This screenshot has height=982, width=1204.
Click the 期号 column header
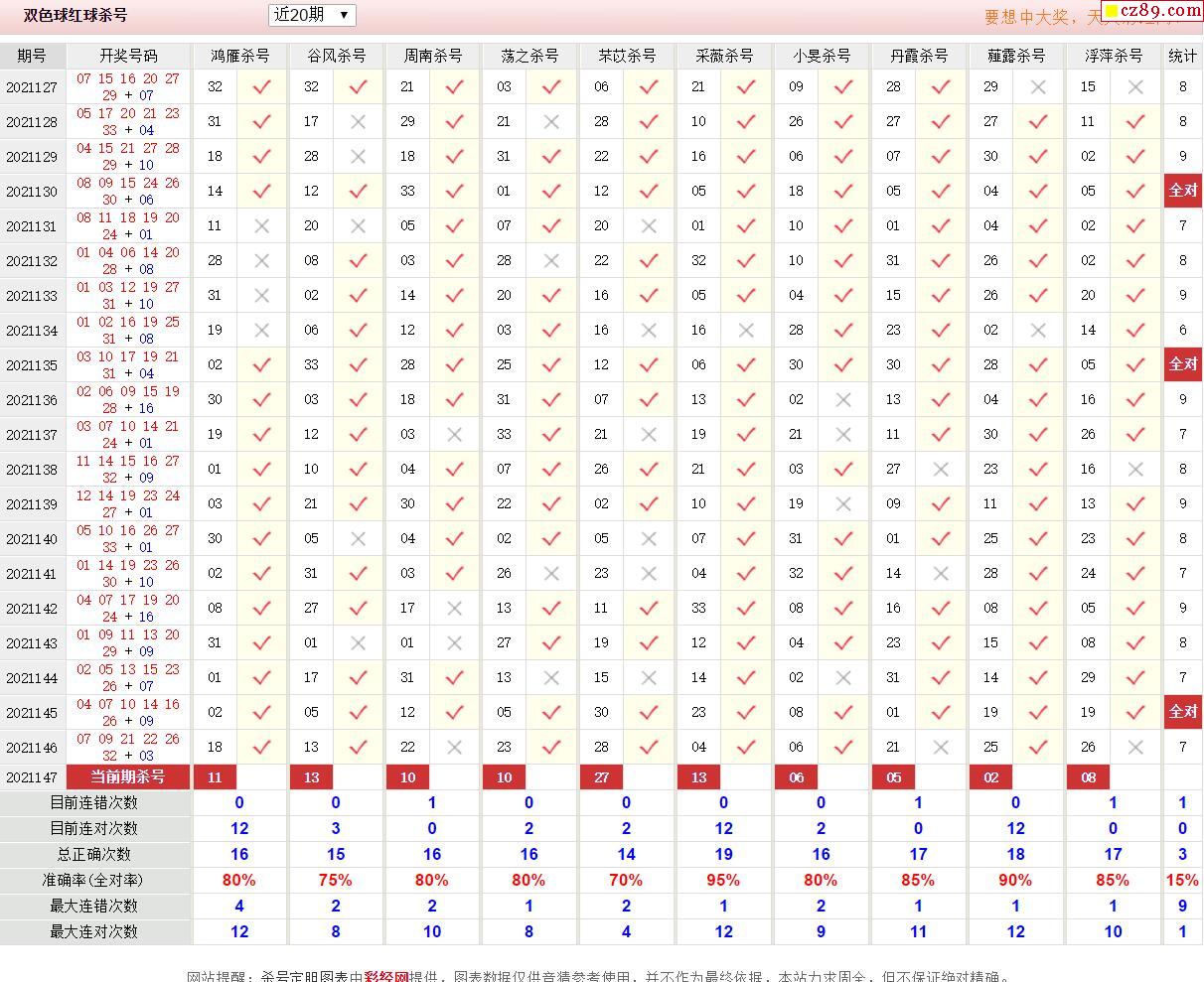coord(32,56)
